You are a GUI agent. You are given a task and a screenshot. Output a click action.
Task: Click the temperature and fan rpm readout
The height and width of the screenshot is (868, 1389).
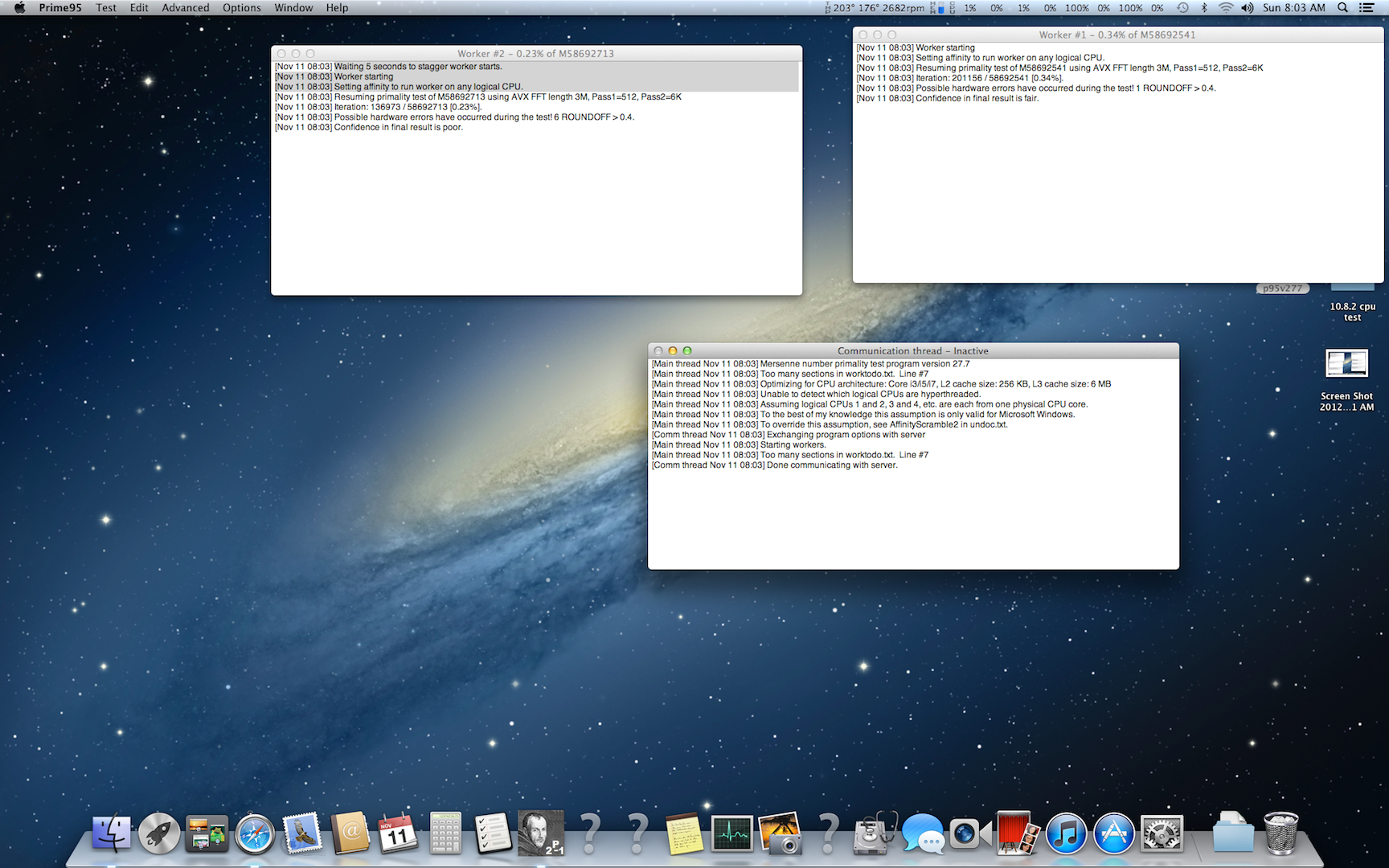(874, 8)
